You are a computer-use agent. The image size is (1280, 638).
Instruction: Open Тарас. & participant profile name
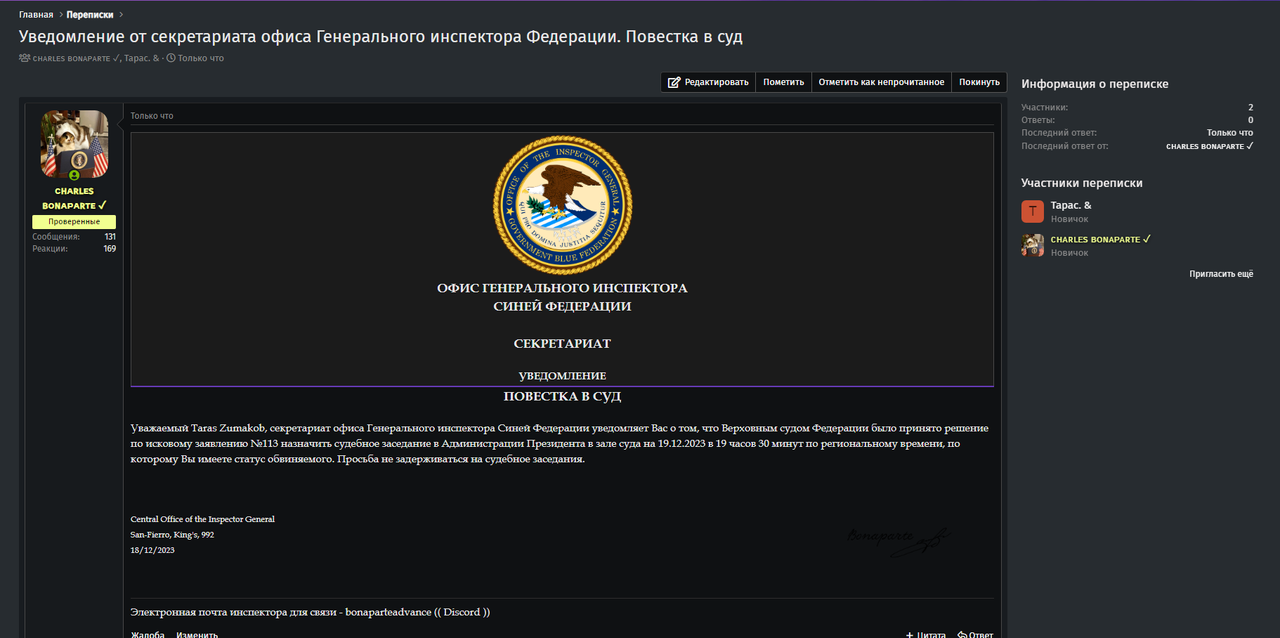(x=1071, y=205)
